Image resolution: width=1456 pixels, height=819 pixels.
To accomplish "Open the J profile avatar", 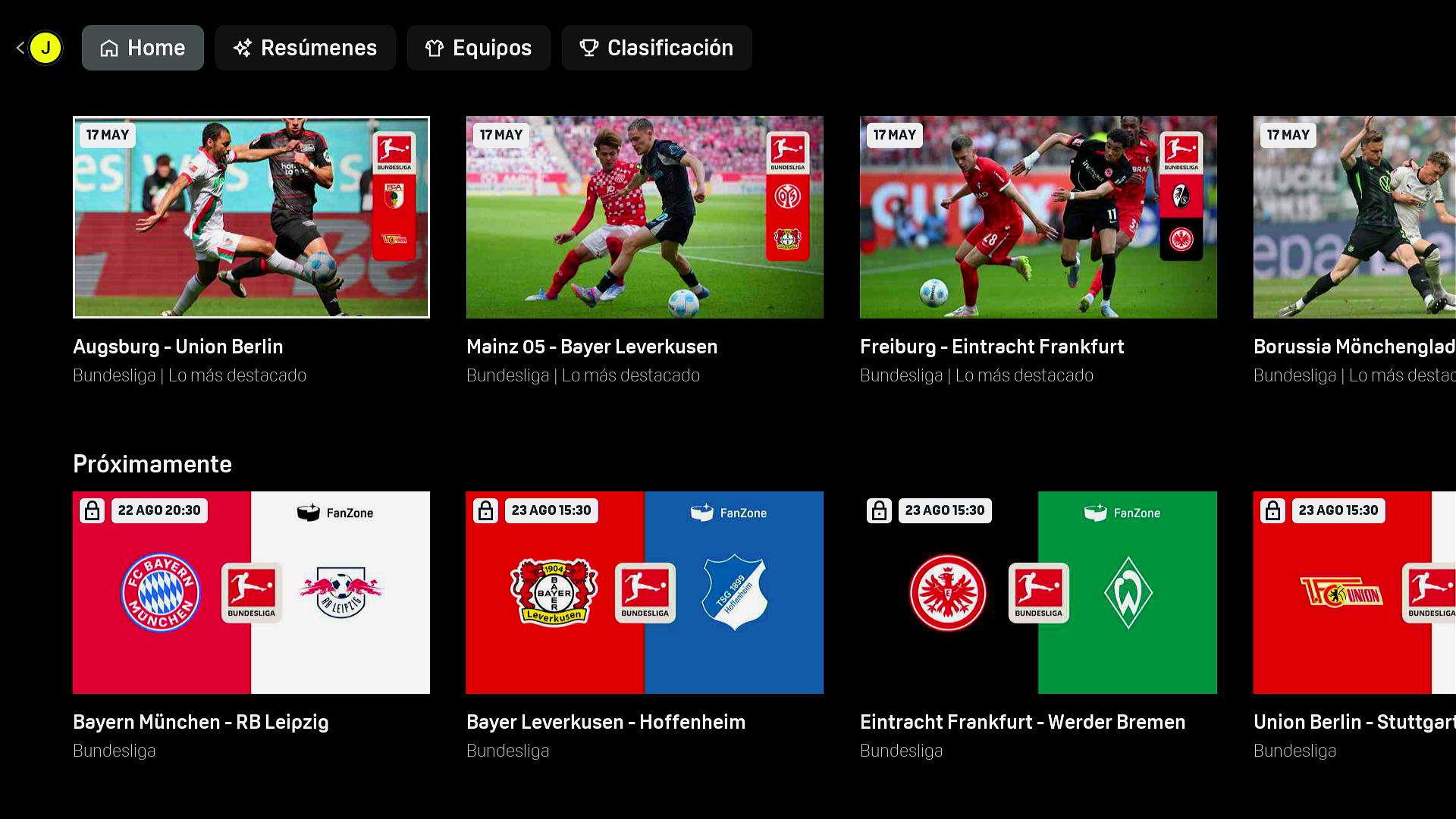I will click(x=45, y=48).
